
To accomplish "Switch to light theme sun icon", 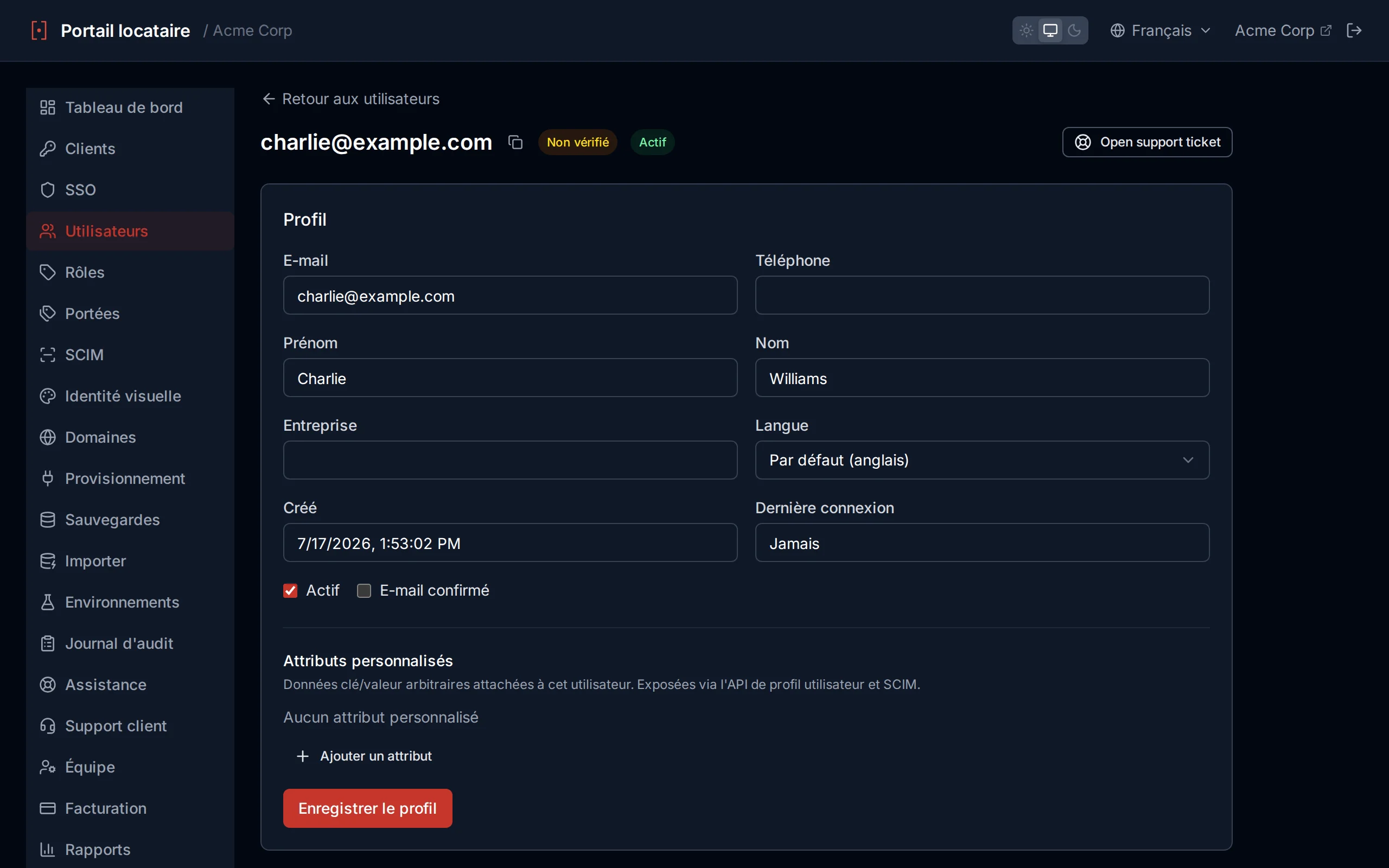I will tap(1026, 30).
